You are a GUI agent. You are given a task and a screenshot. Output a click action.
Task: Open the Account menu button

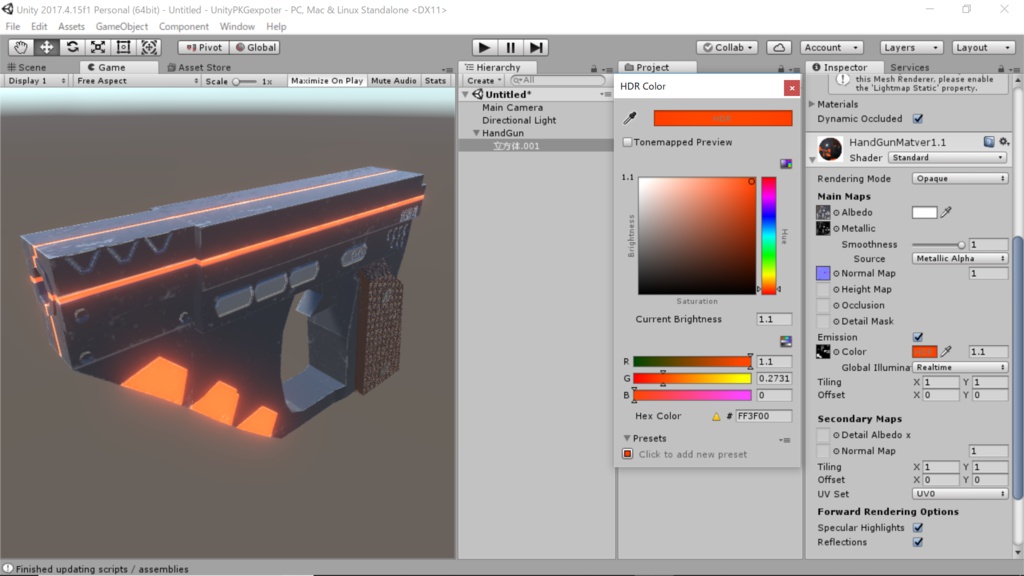coord(831,48)
